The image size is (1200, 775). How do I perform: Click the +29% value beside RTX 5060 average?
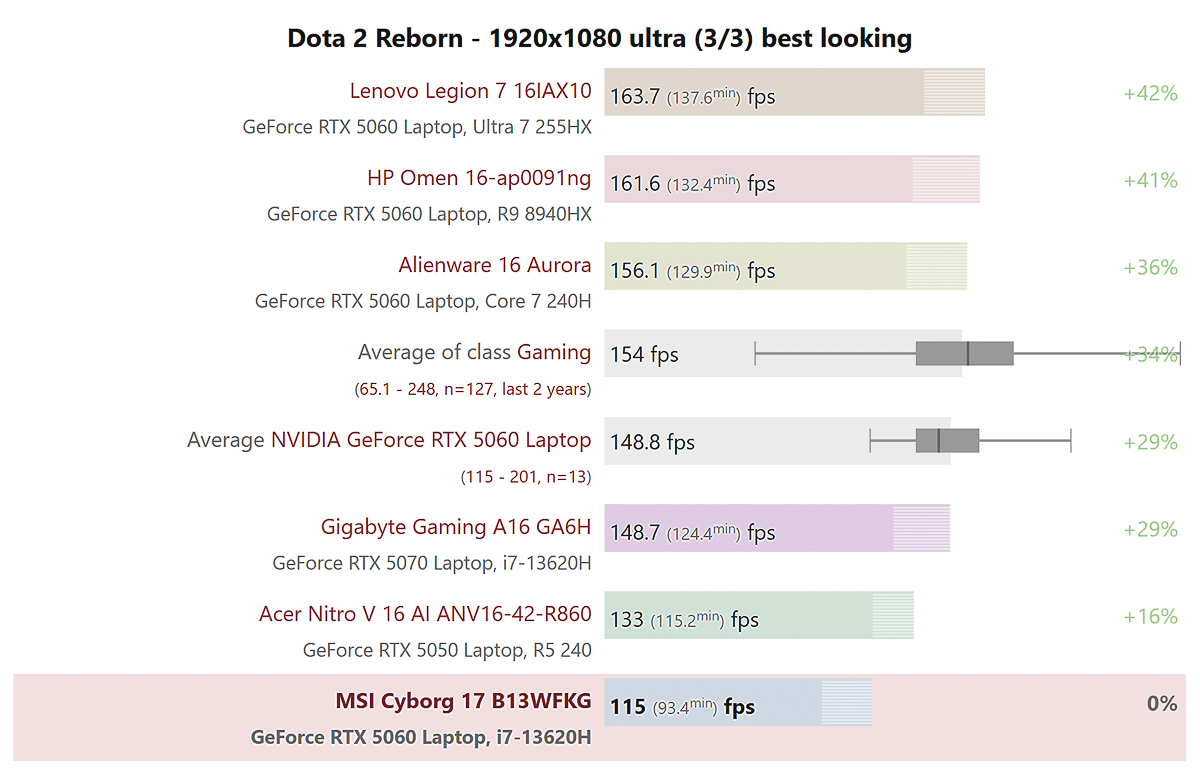(1150, 442)
